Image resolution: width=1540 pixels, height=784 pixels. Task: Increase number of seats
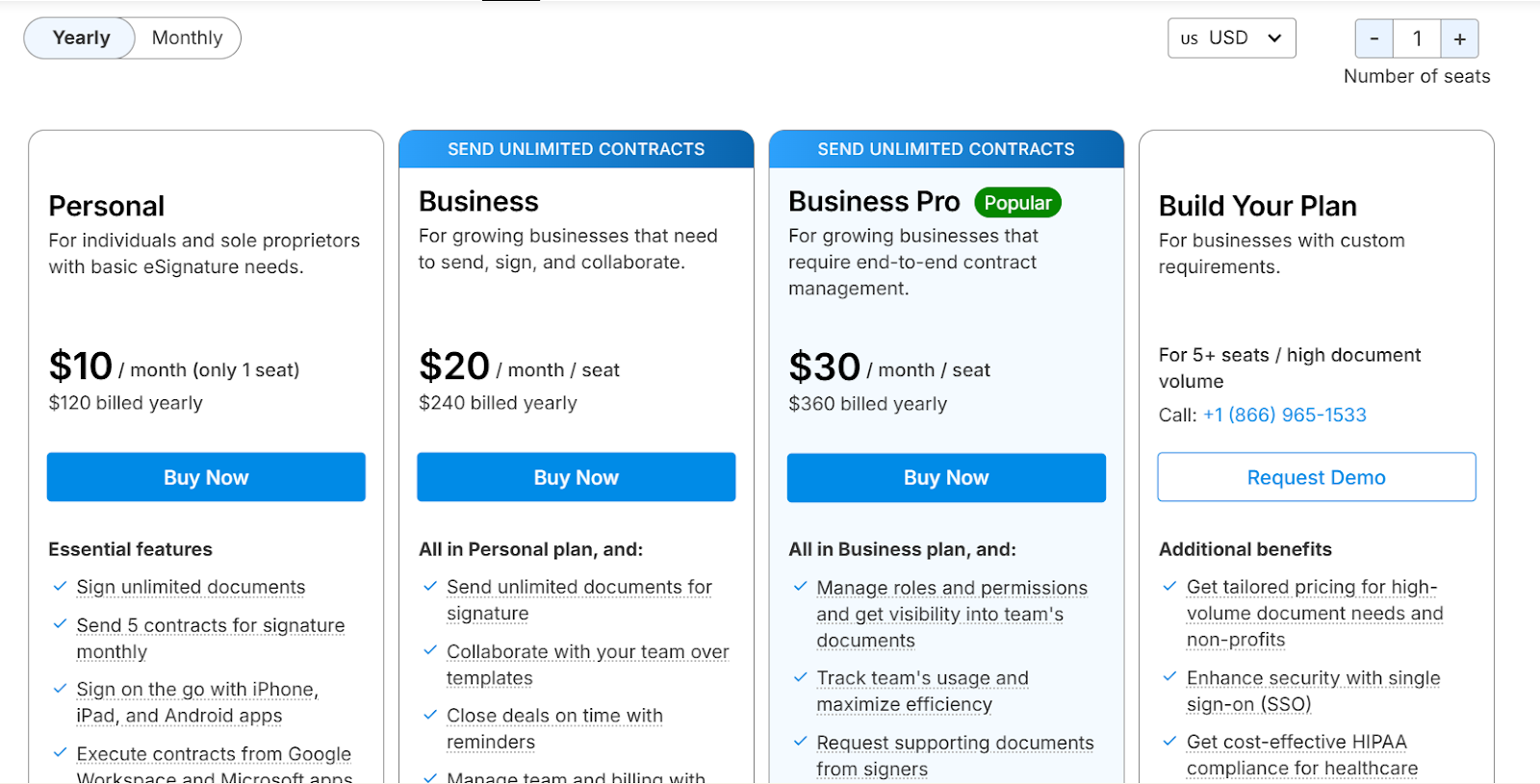pos(1459,38)
